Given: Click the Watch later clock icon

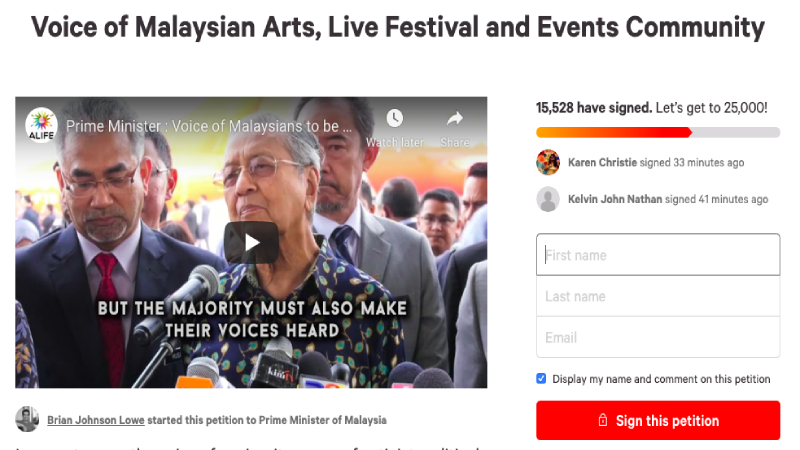Looking at the screenshot, I should tap(394, 119).
